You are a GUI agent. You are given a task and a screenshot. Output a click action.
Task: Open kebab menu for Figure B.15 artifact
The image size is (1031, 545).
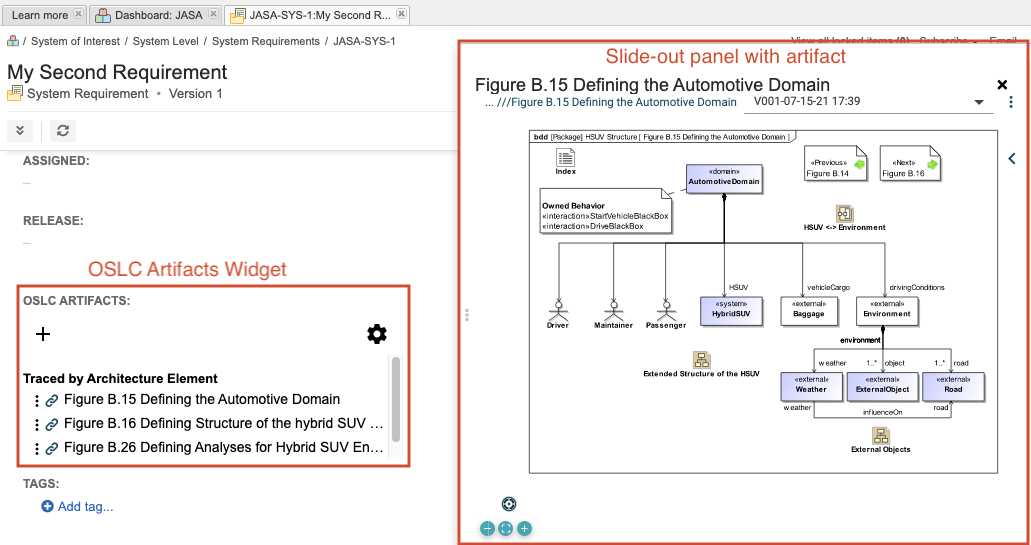click(x=37, y=400)
